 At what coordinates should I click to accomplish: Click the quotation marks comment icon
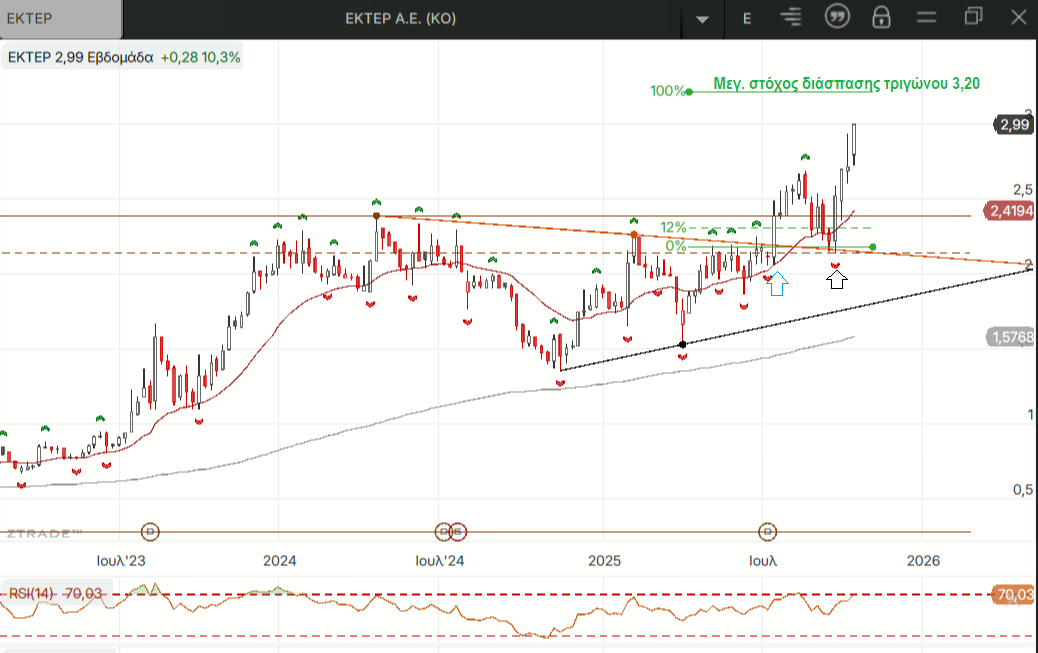(837, 17)
